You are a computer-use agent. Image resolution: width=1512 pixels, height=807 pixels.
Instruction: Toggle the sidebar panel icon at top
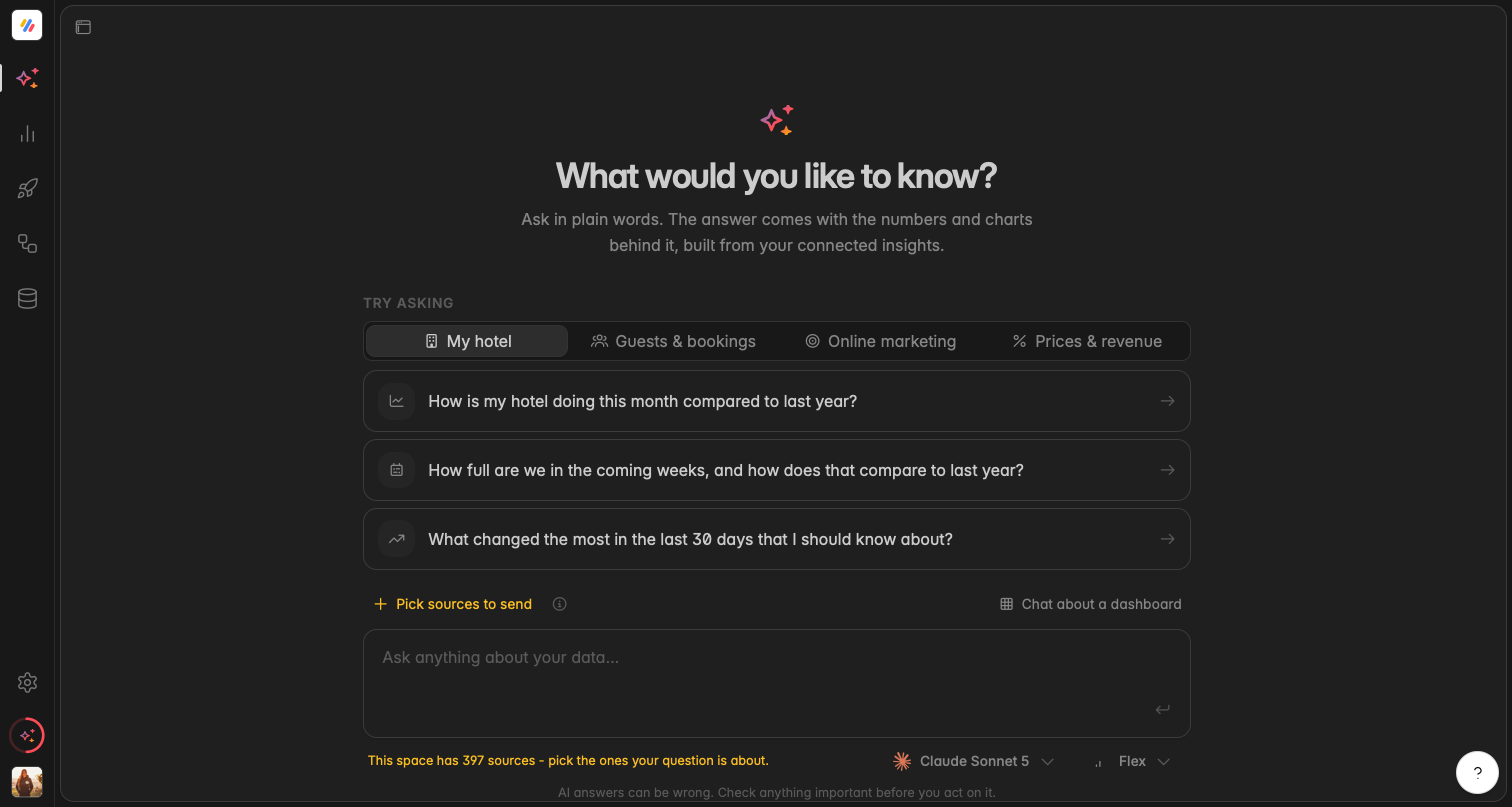(x=83, y=27)
